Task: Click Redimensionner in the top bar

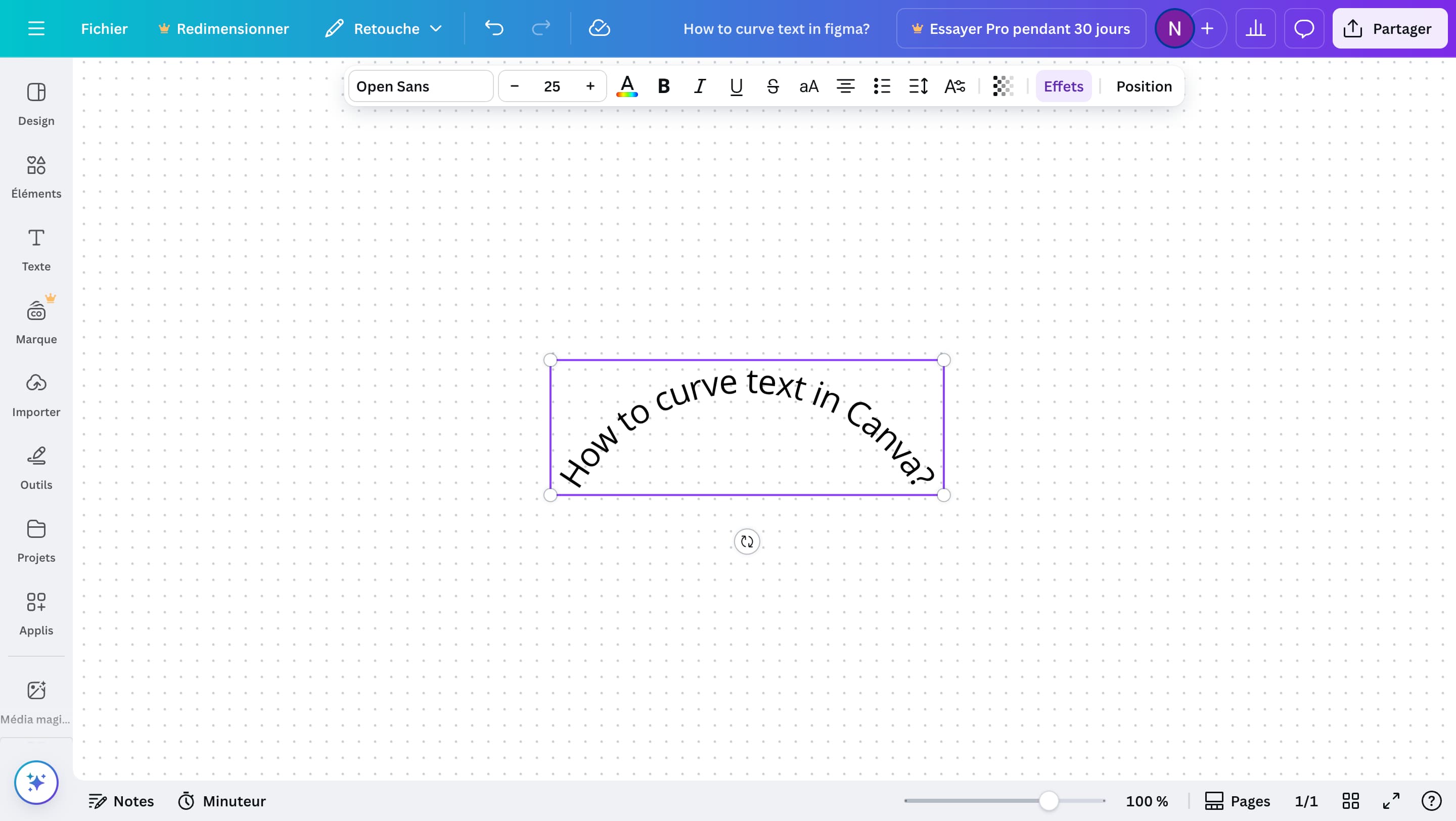Action: pos(224,28)
